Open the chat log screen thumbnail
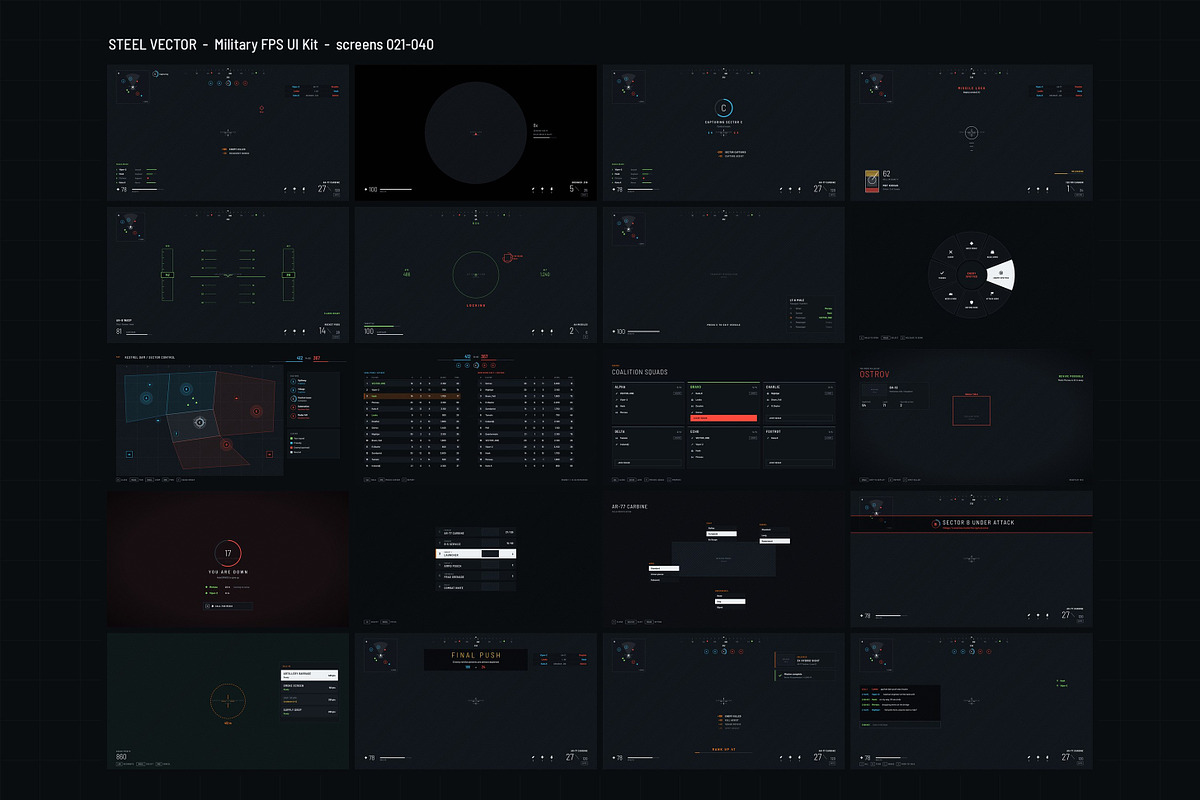The image size is (1200, 800). coord(970,701)
